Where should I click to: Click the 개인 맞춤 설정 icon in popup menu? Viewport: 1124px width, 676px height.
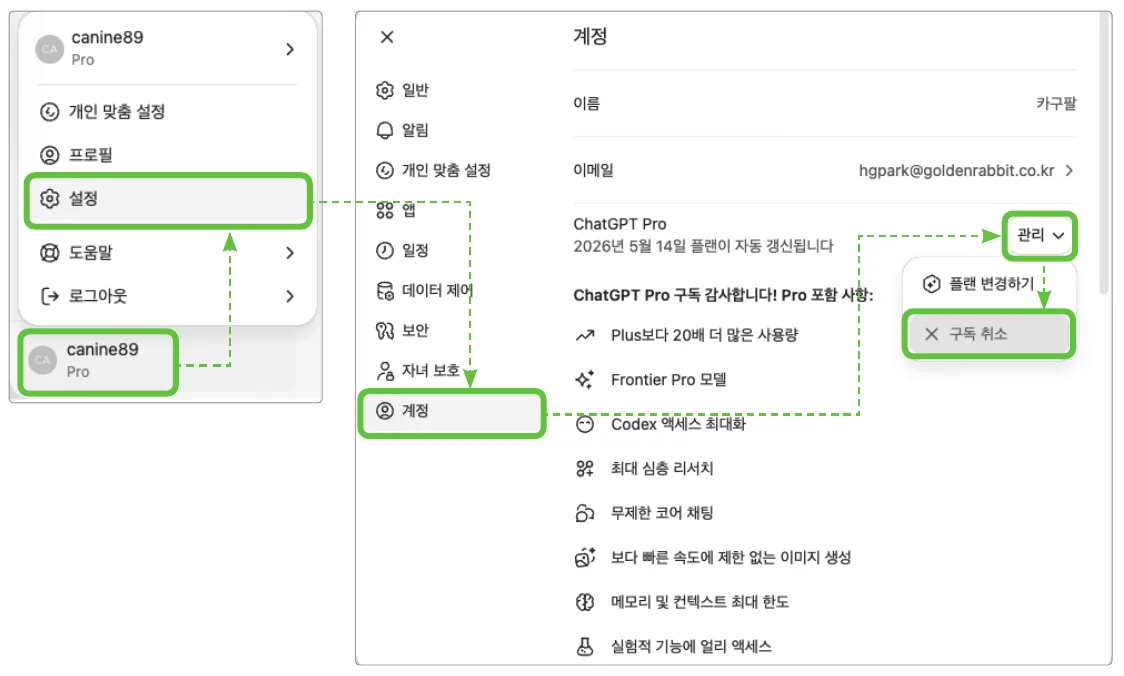coord(49,112)
